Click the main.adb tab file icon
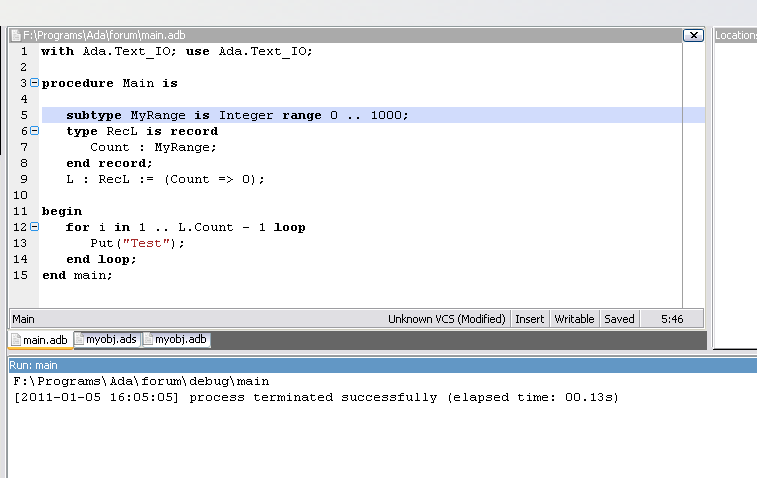 tap(16, 340)
